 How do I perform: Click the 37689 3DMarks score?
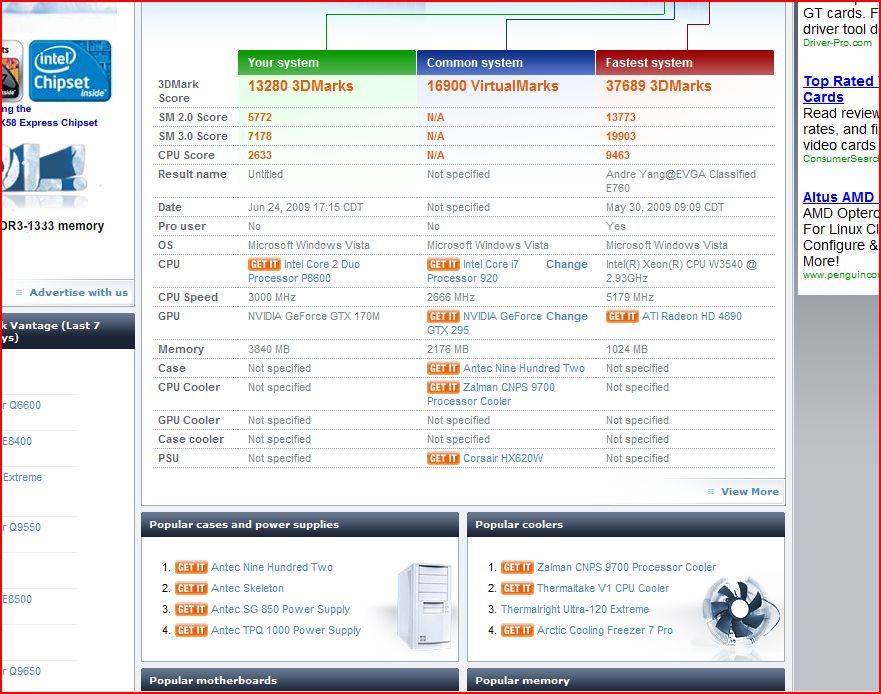[659, 86]
